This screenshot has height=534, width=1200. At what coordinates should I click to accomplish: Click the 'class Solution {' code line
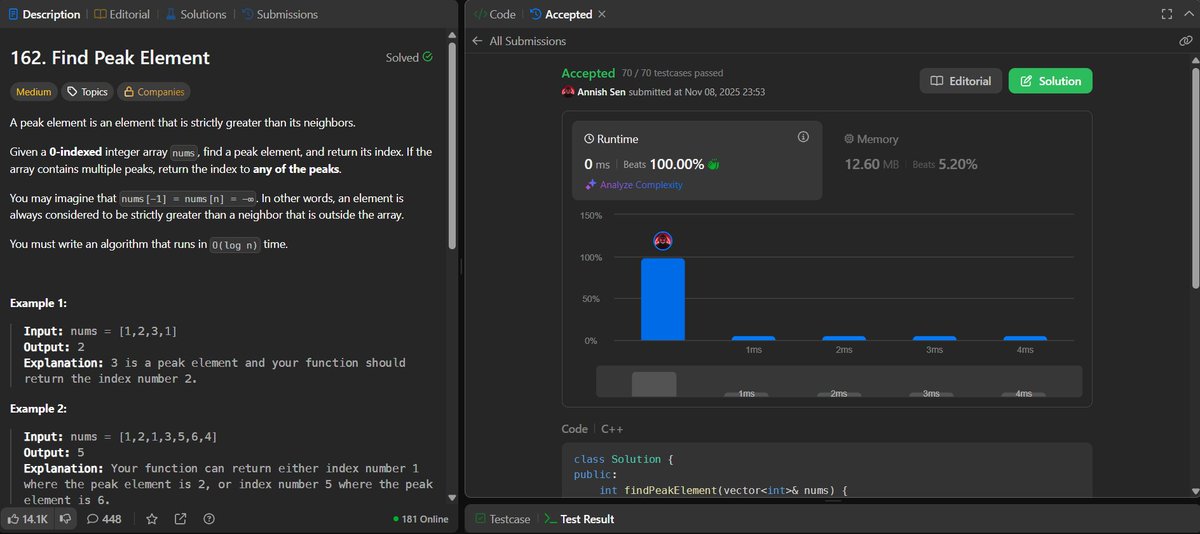pos(624,459)
